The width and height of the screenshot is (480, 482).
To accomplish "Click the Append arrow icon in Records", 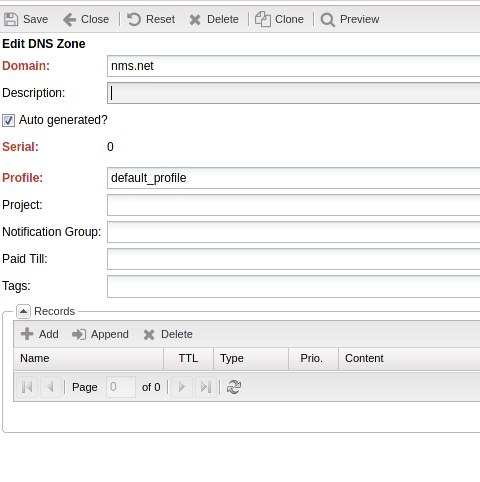I will coord(79,334).
